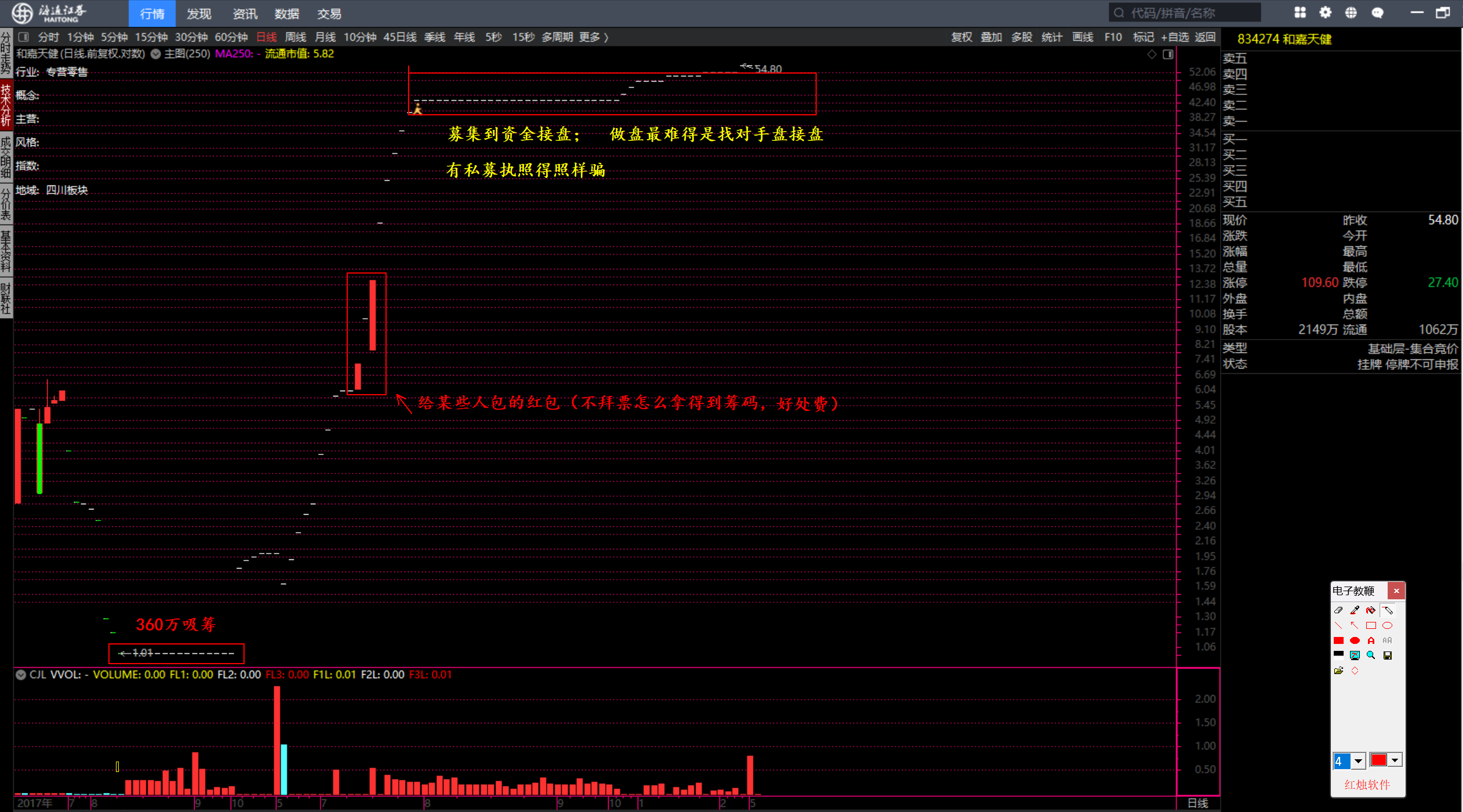The width and height of the screenshot is (1463, 812).
Task: Switch to the 周线 period tab
Action: 295,37
